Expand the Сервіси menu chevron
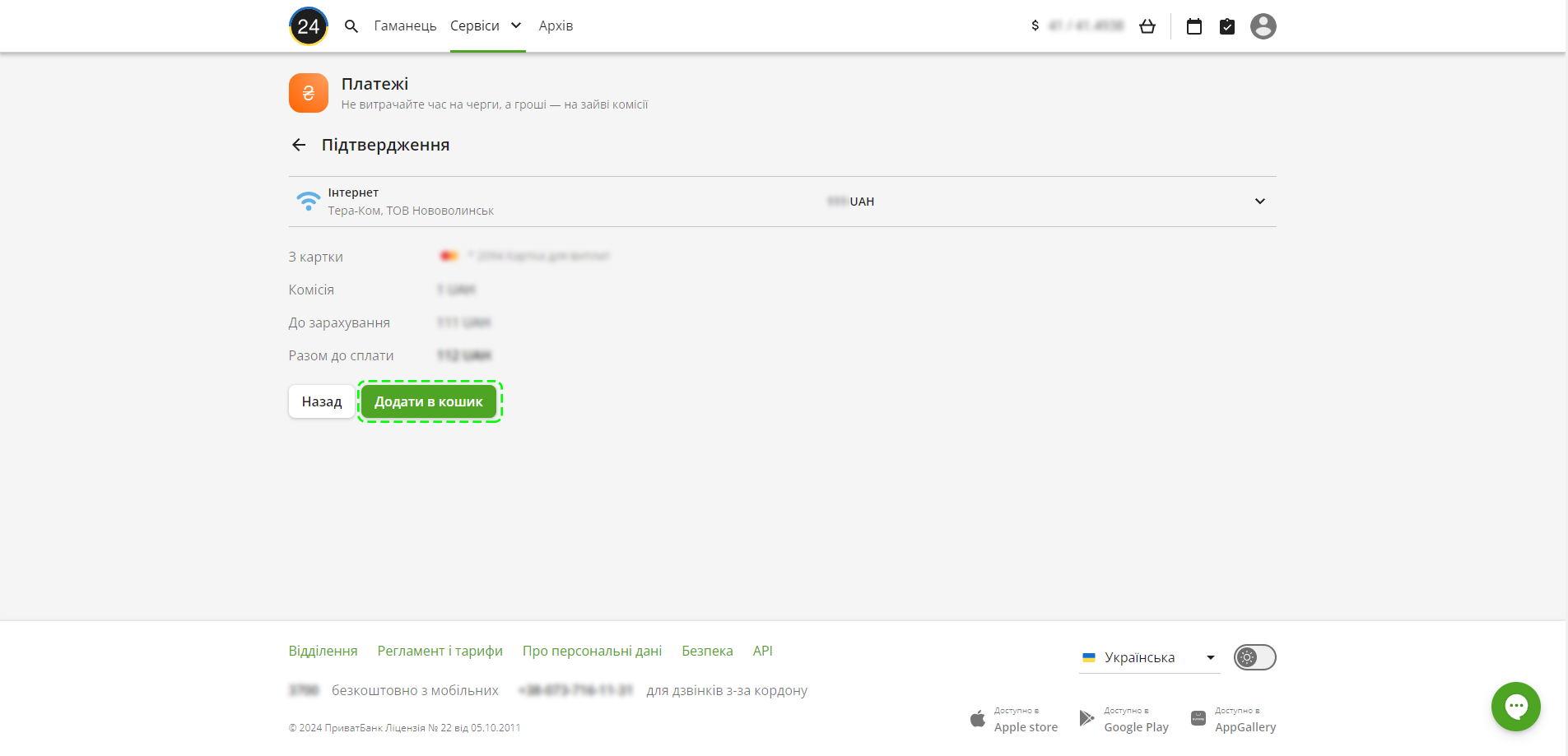Image resolution: width=1568 pixels, height=756 pixels. point(516,26)
